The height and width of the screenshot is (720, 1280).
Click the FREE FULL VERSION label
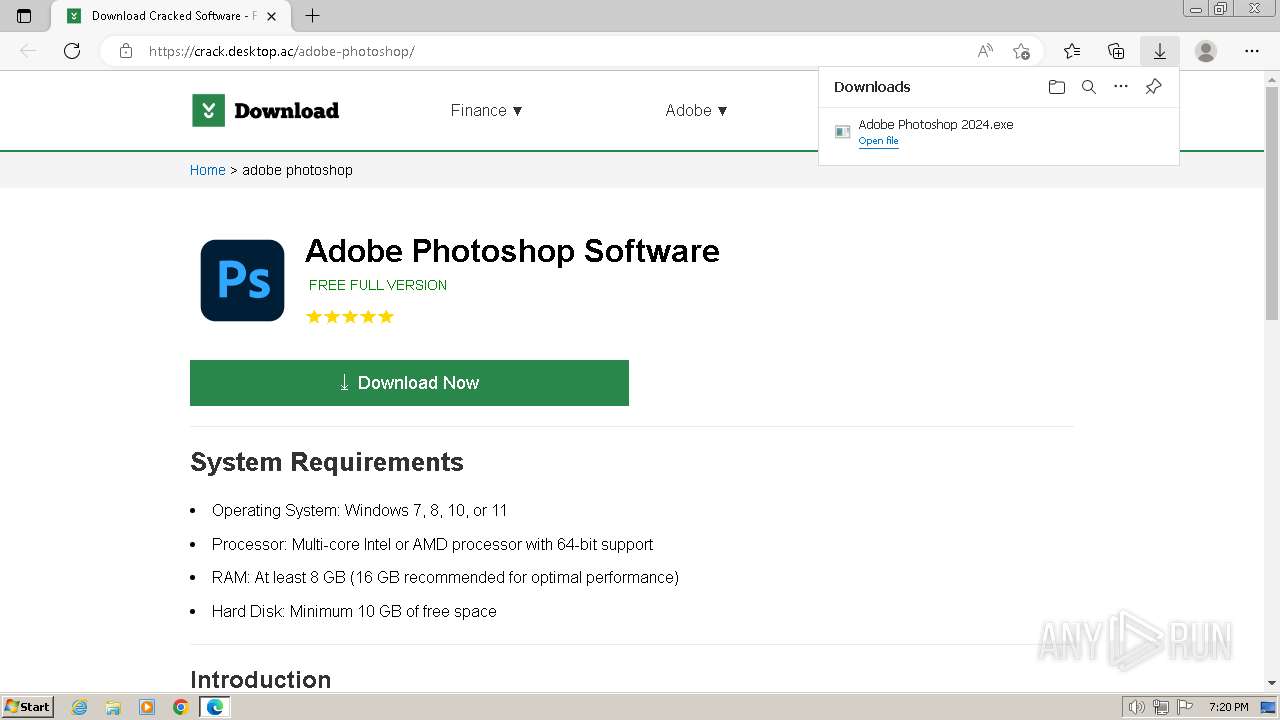click(x=378, y=285)
